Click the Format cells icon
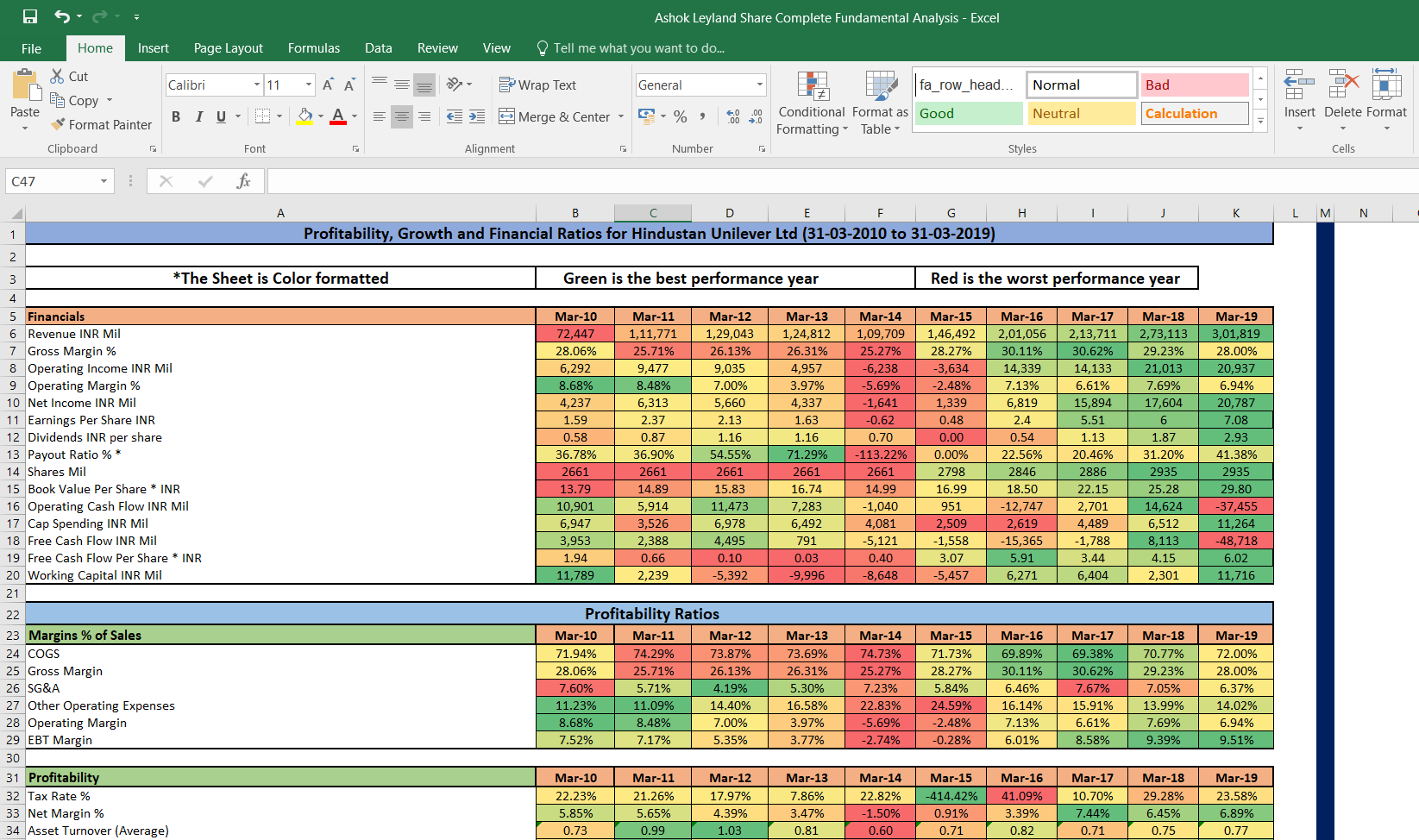 click(1386, 85)
